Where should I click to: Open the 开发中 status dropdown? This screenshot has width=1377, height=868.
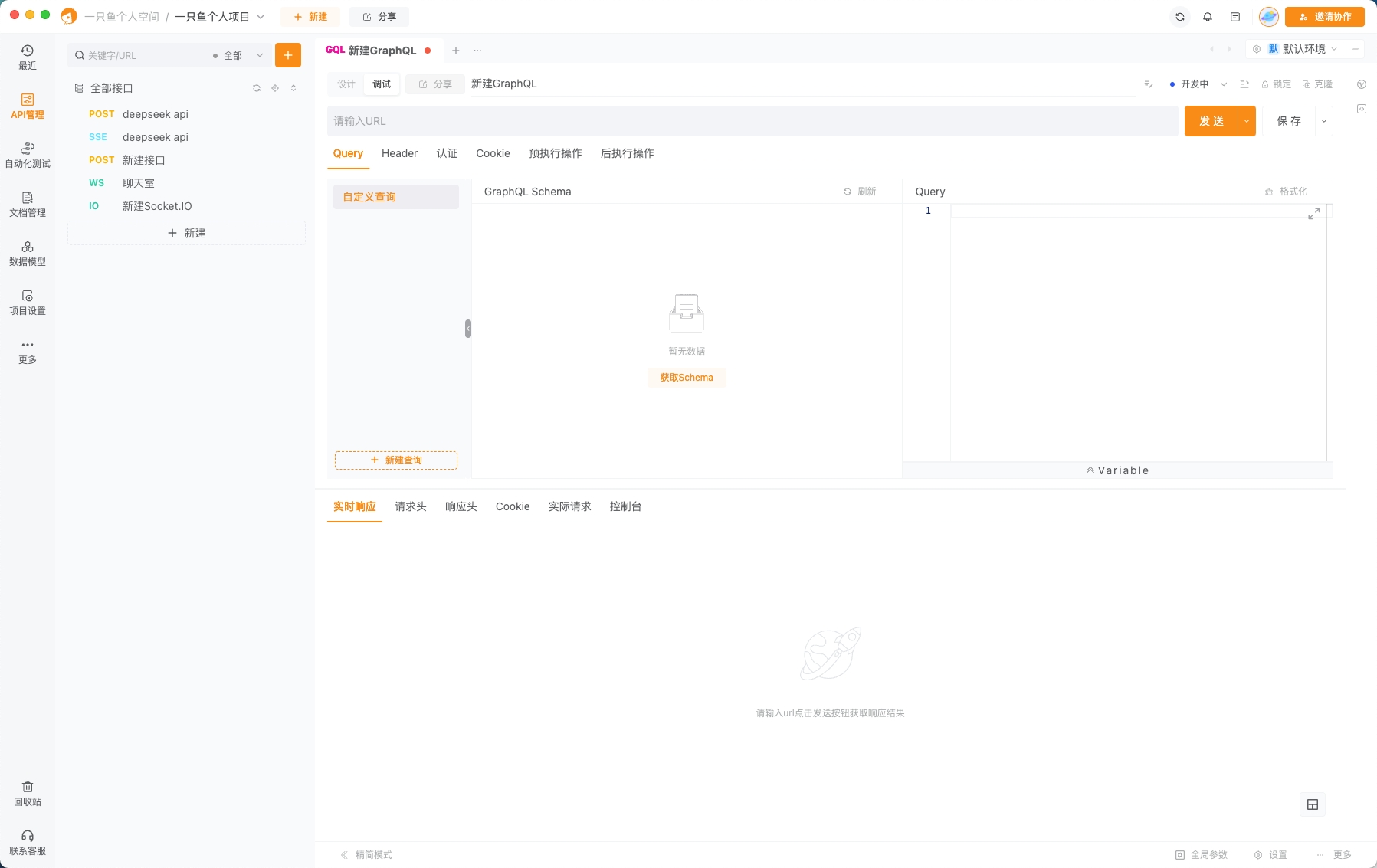point(1198,84)
